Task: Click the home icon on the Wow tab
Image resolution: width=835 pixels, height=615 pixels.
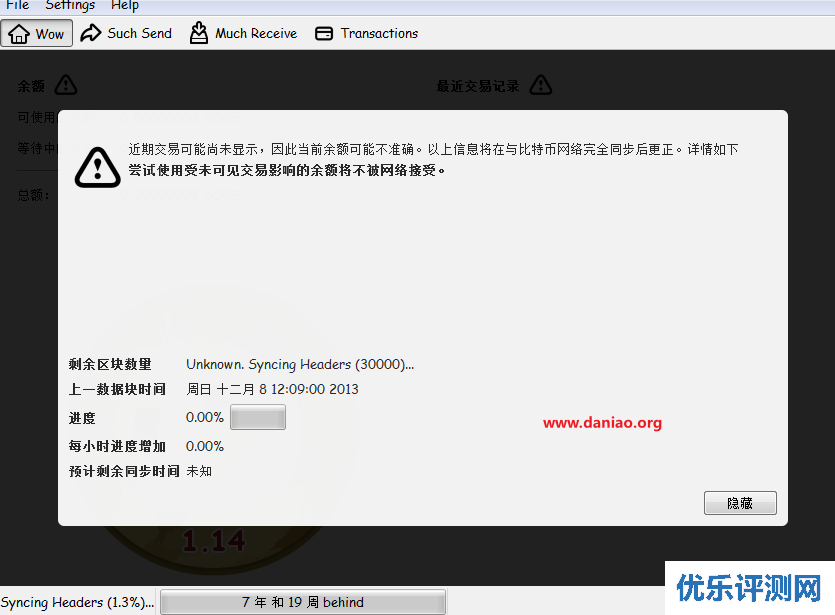Action: pos(19,33)
